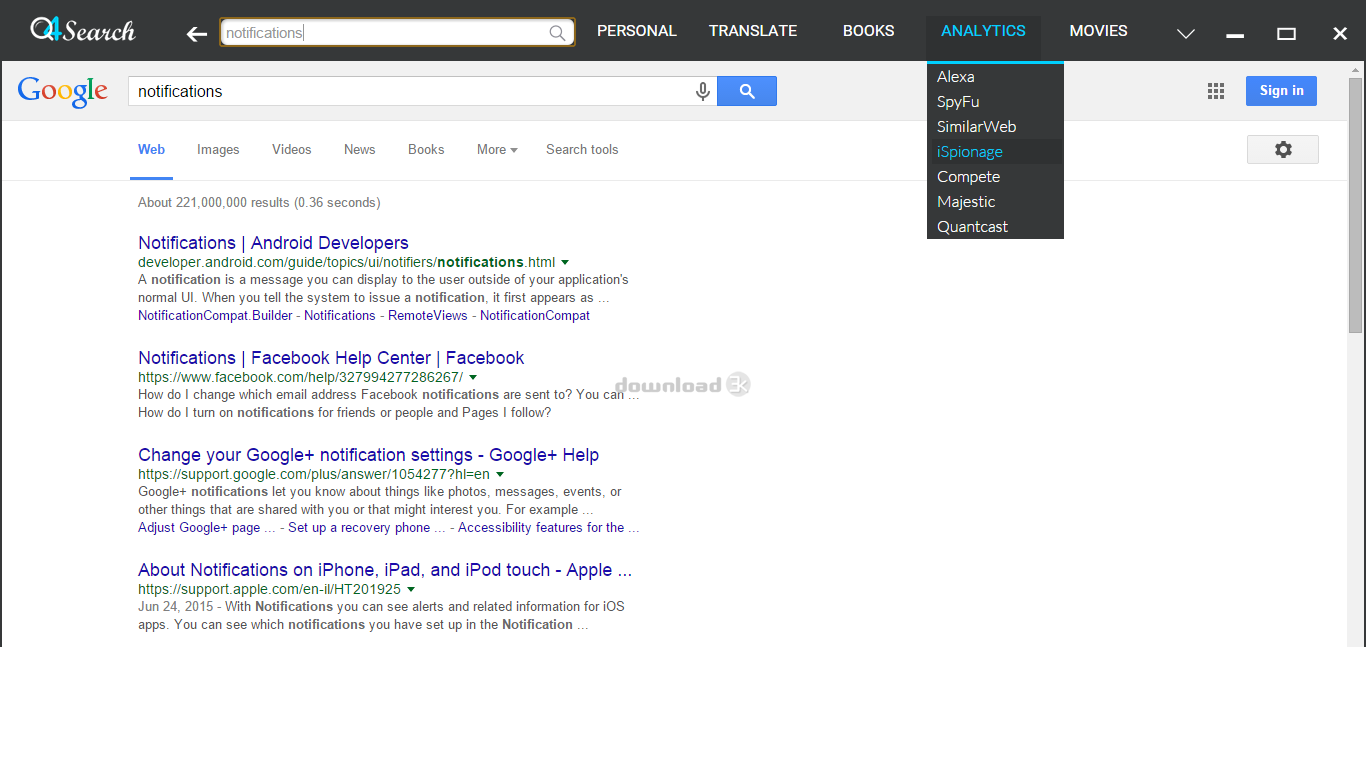Click the ANALYTICS category
The height and width of the screenshot is (768, 1366).
(x=983, y=31)
